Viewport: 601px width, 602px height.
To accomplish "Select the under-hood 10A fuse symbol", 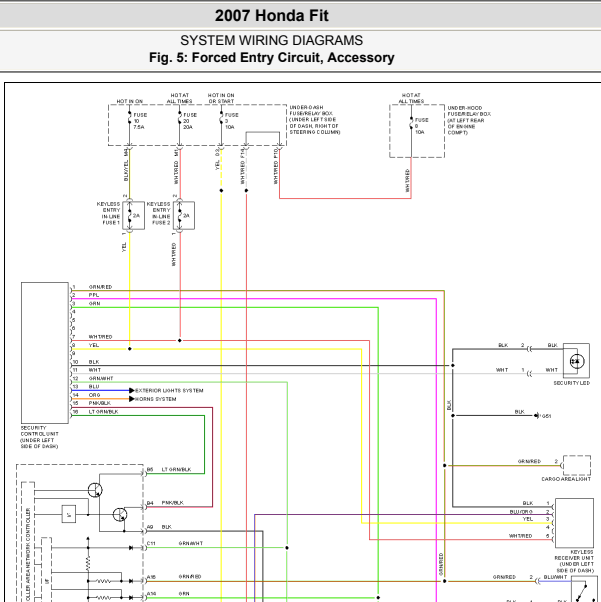I will [x=411, y=123].
